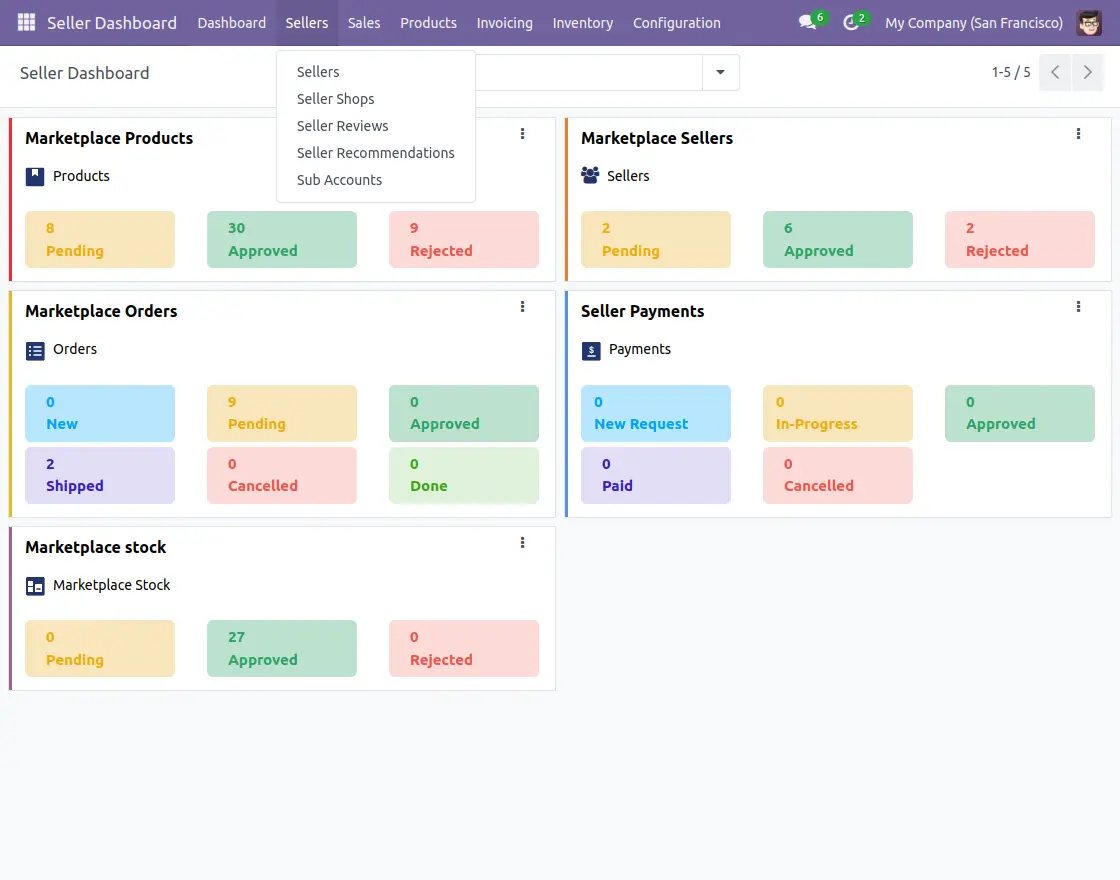Select Sub Accounts from the Sellers menu
This screenshot has width=1120, height=880.
pyautogui.click(x=339, y=179)
